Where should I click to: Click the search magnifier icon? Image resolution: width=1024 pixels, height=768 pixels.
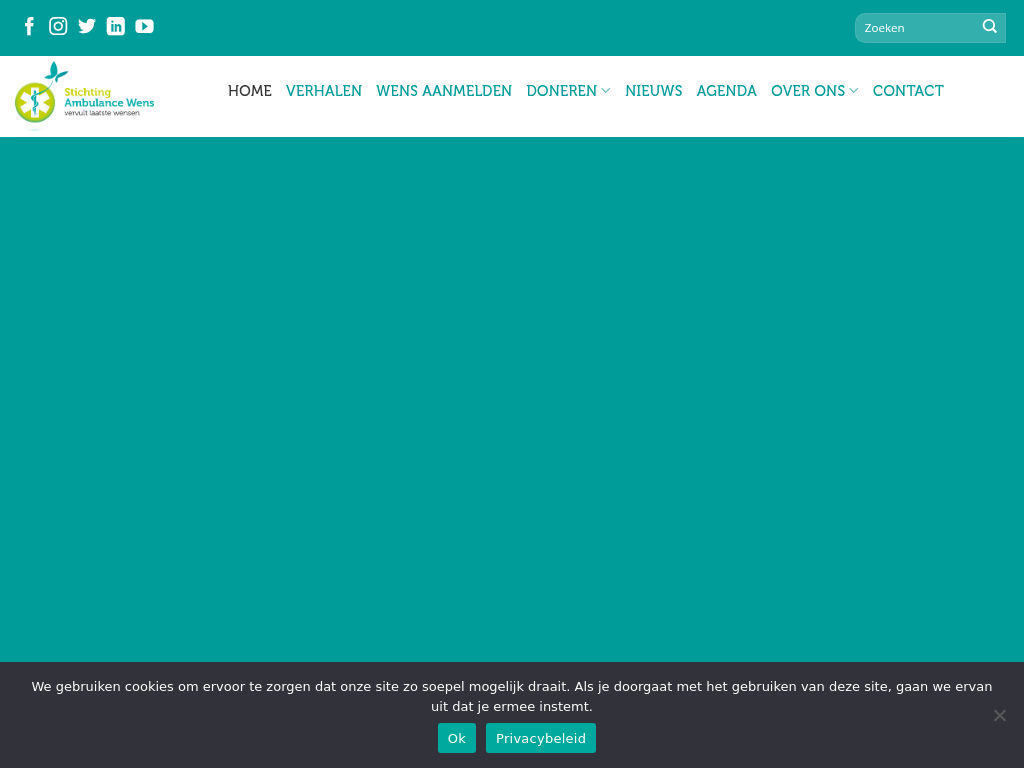click(990, 27)
